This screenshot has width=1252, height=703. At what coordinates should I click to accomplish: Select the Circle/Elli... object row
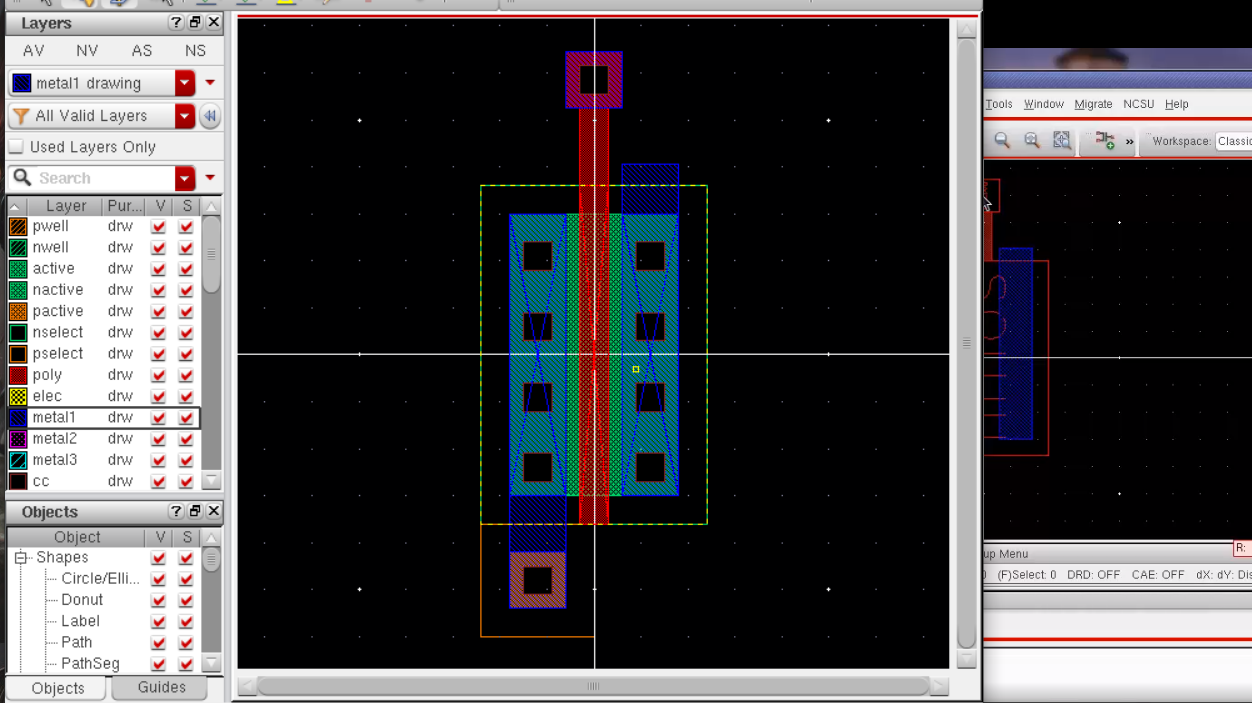click(x=103, y=578)
